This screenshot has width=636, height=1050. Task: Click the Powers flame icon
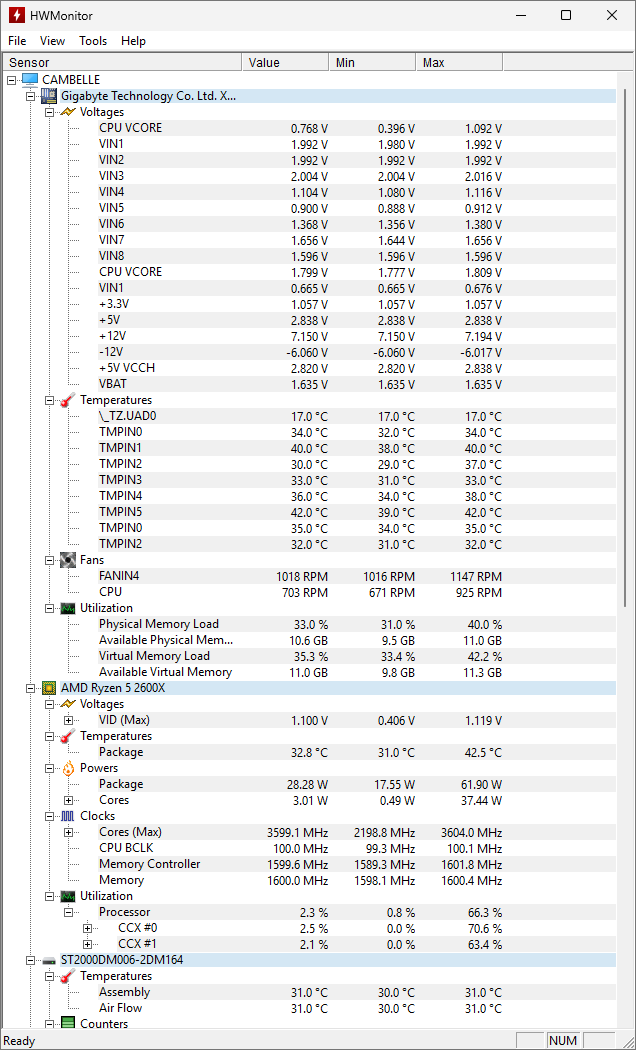click(x=68, y=768)
